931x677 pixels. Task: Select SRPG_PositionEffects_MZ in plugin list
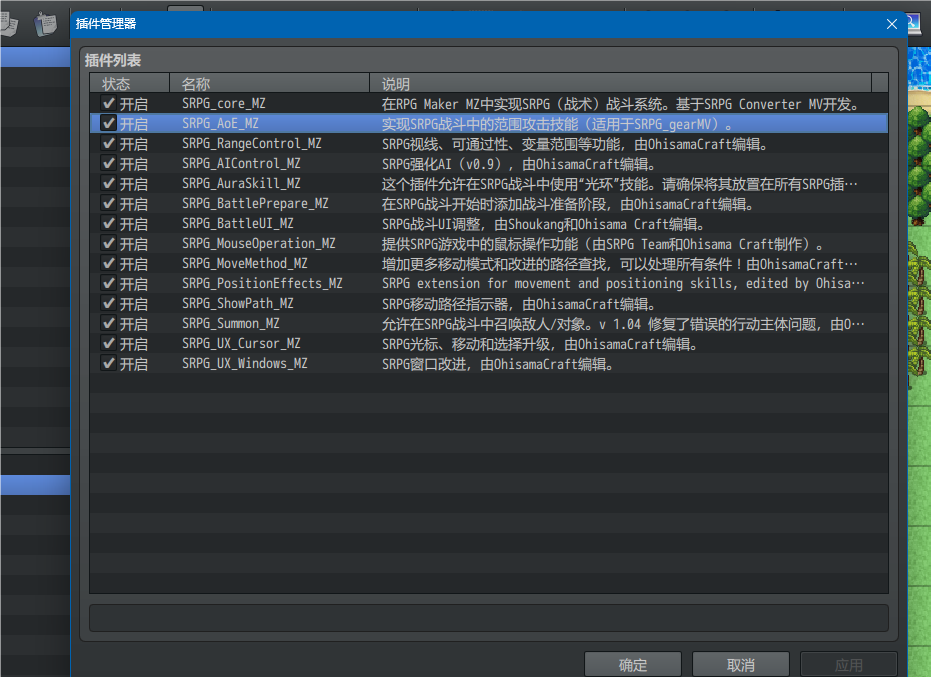489,284
